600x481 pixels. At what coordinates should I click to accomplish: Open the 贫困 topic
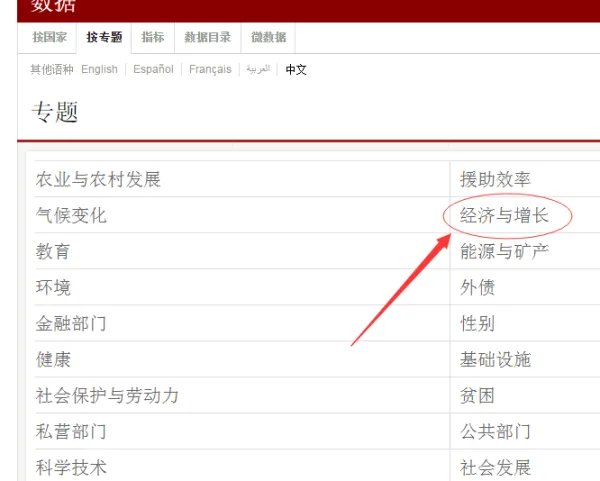[477, 395]
